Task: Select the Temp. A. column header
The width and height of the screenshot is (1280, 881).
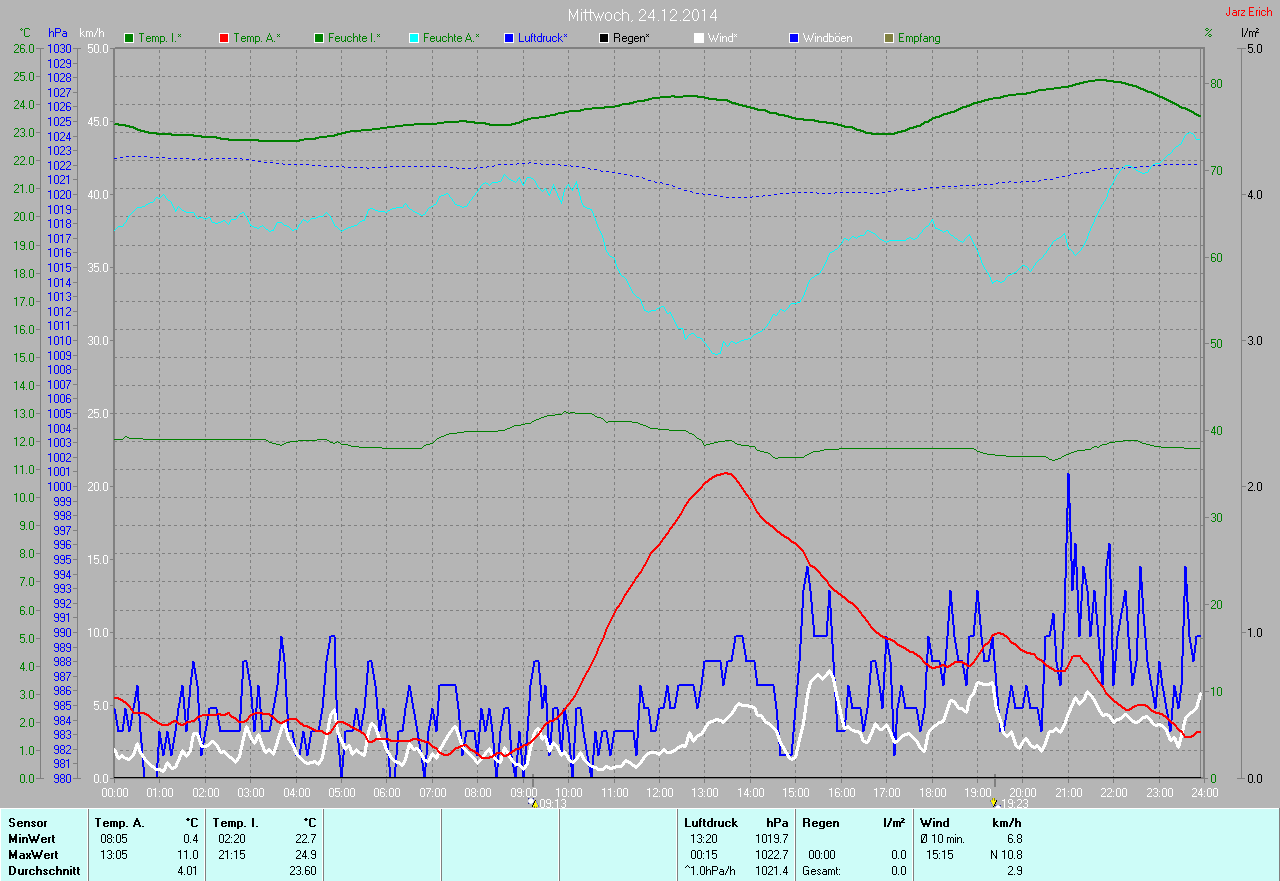Action: pos(119,822)
